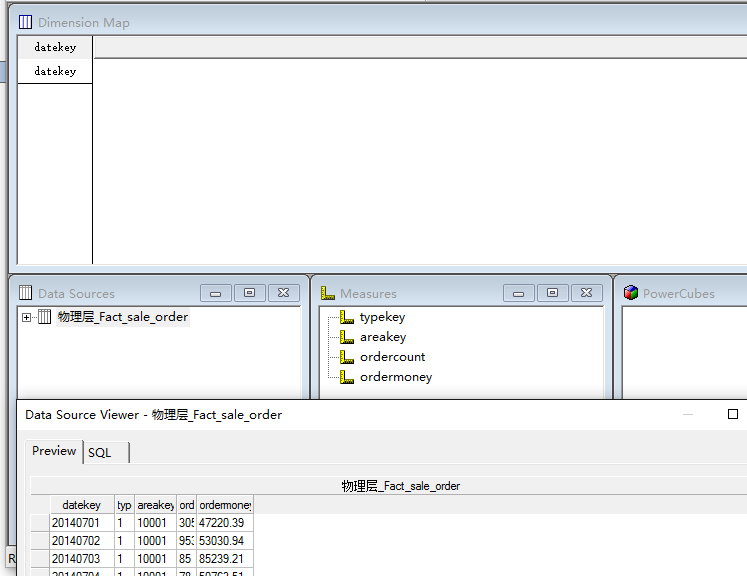Click the typekey measure icon
747x576 pixels.
point(347,317)
